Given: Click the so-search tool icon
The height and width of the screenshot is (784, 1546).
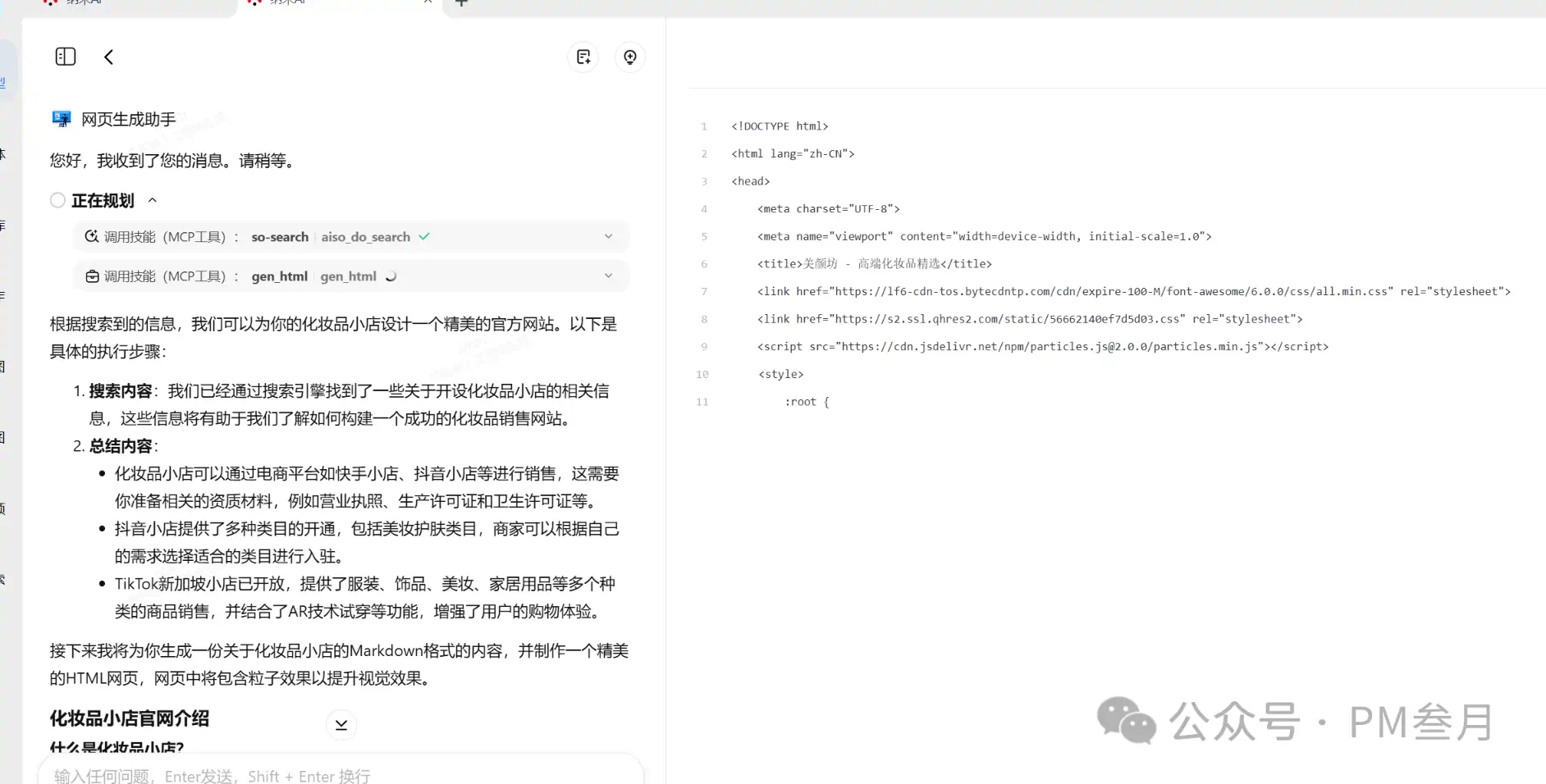Looking at the screenshot, I should tap(92, 237).
